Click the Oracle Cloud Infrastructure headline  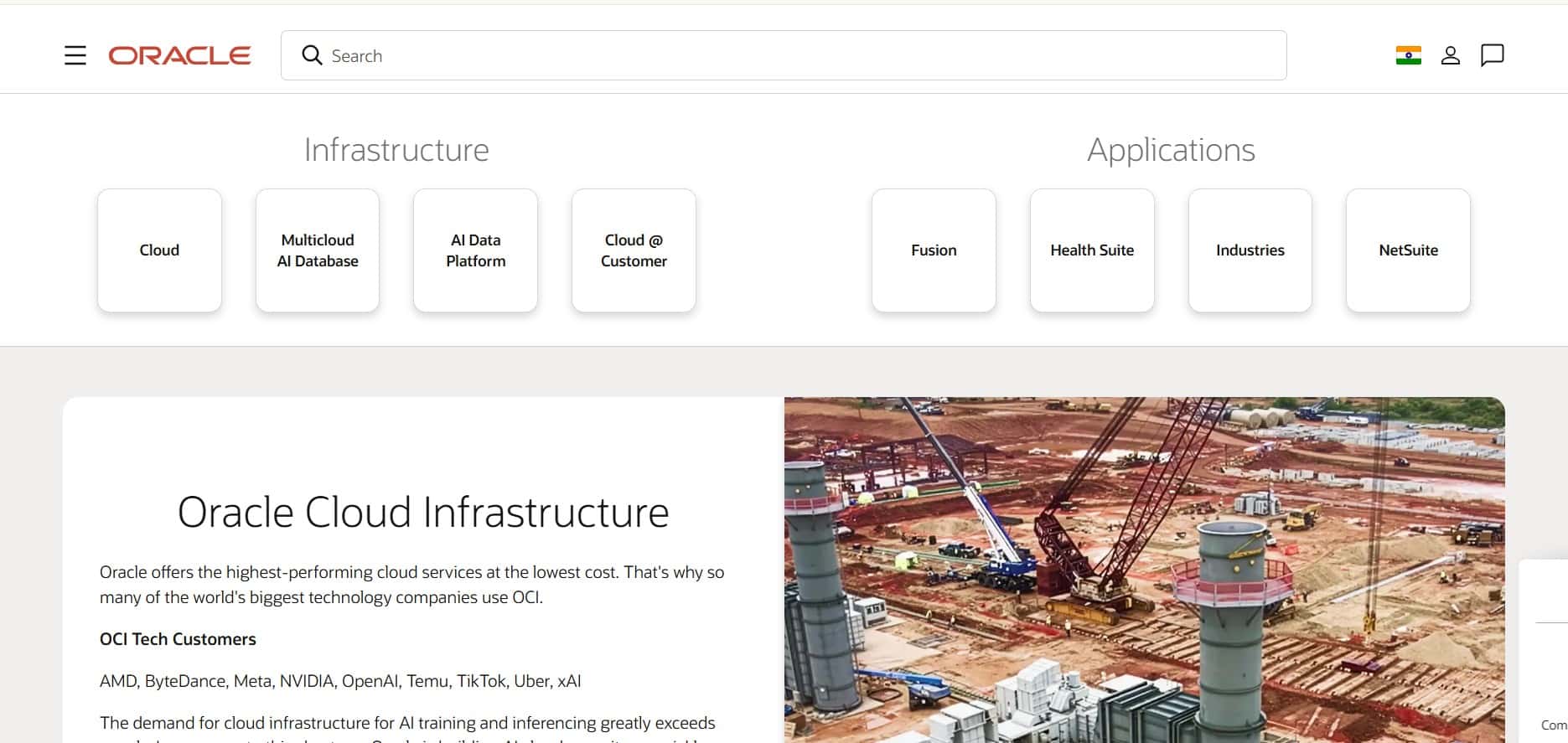(423, 512)
